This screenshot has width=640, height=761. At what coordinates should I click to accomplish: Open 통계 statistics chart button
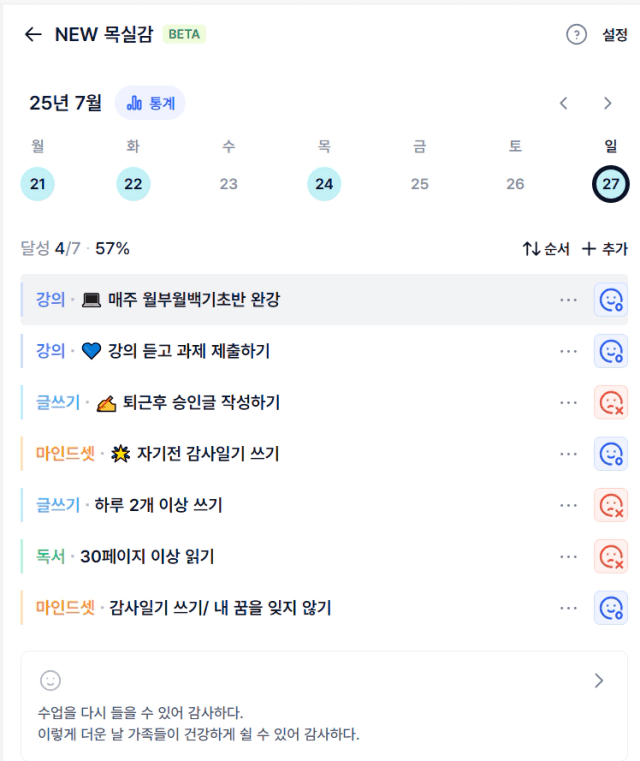click(x=150, y=103)
